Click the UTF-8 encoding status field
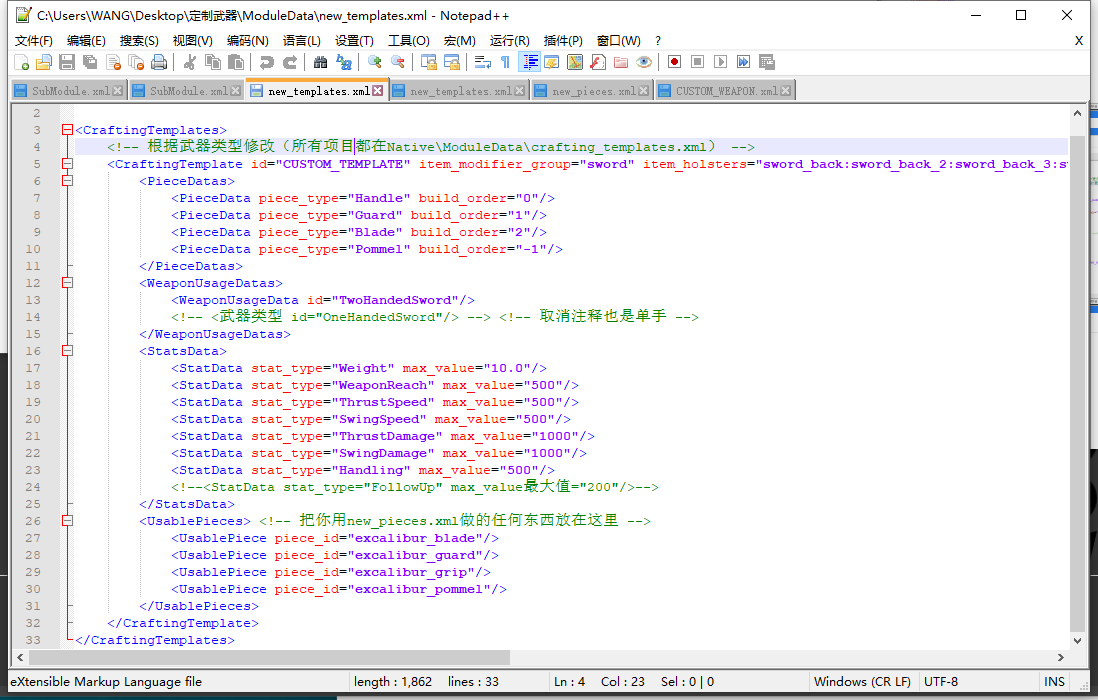The width and height of the screenshot is (1098, 700). 942,681
